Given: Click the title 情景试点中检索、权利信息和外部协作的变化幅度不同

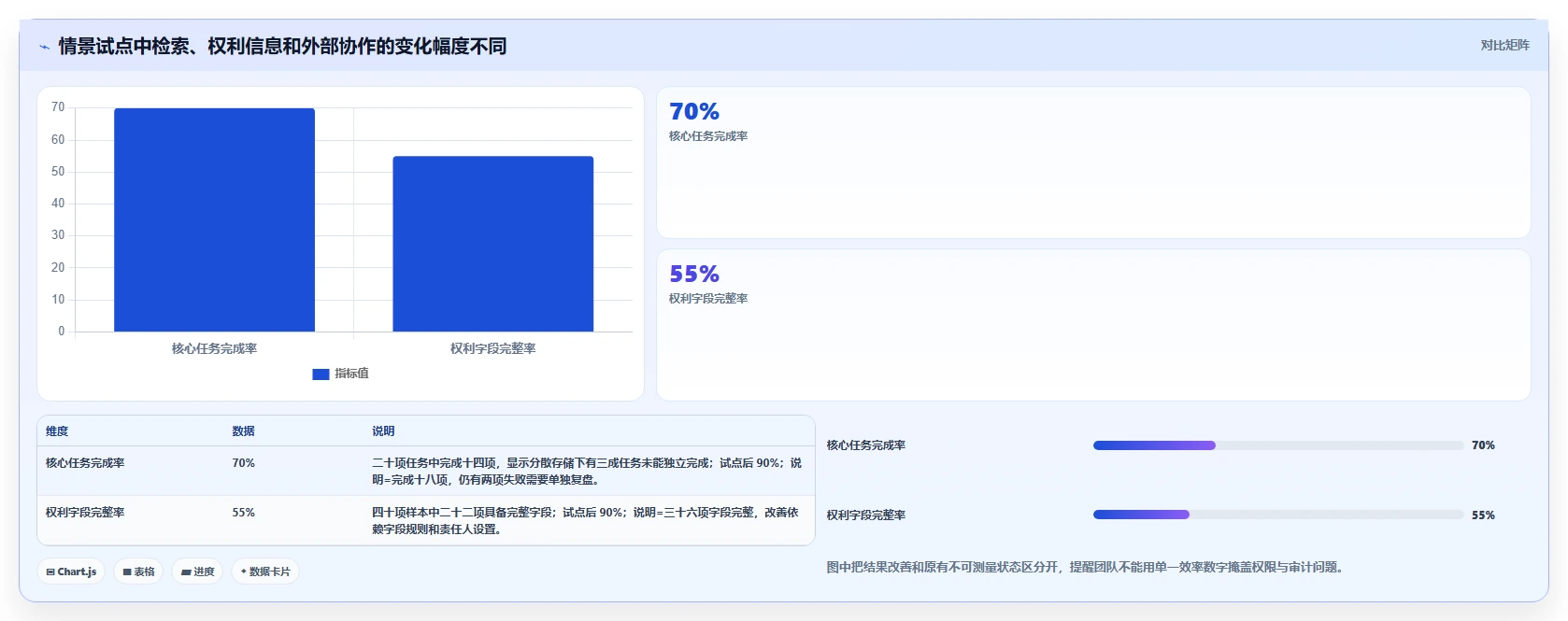Looking at the screenshot, I should tap(282, 47).
